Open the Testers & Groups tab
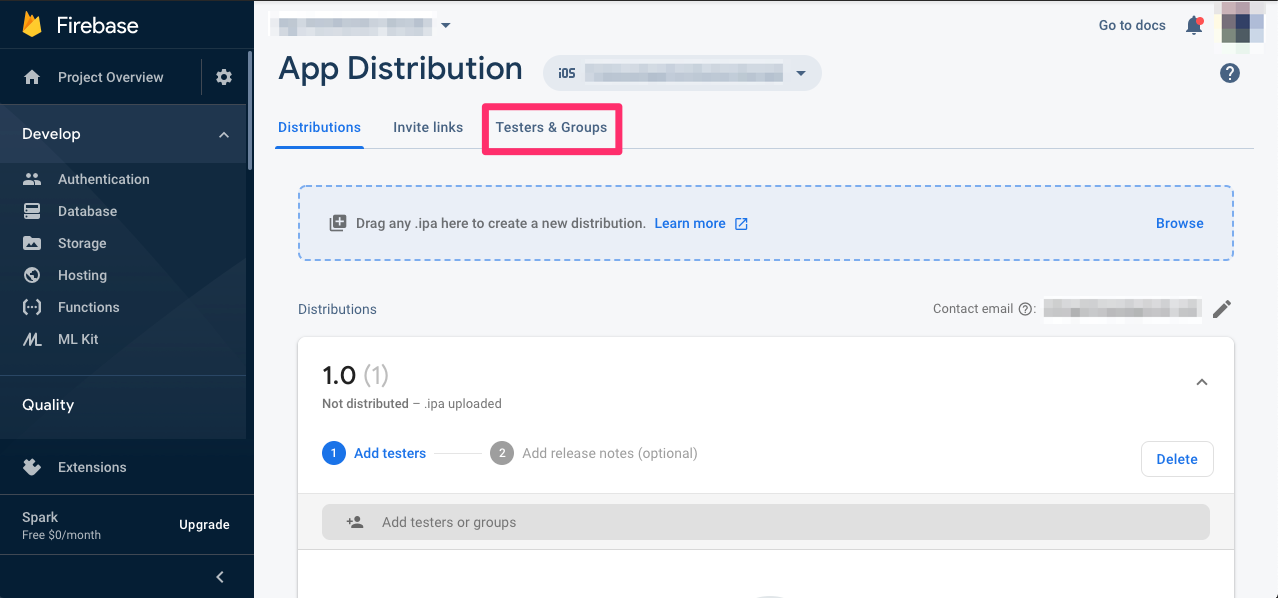 [551, 127]
